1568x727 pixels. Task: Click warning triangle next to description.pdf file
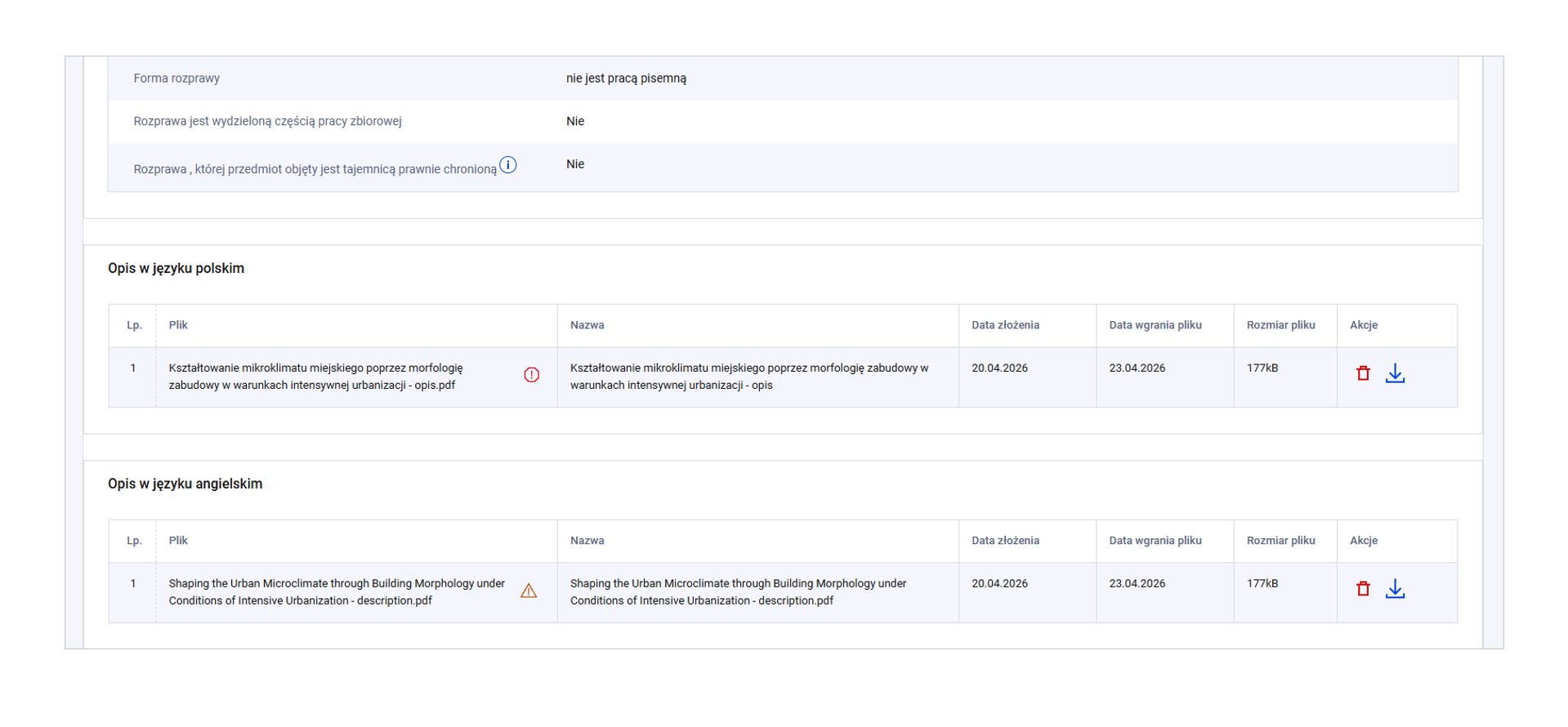click(529, 591)
